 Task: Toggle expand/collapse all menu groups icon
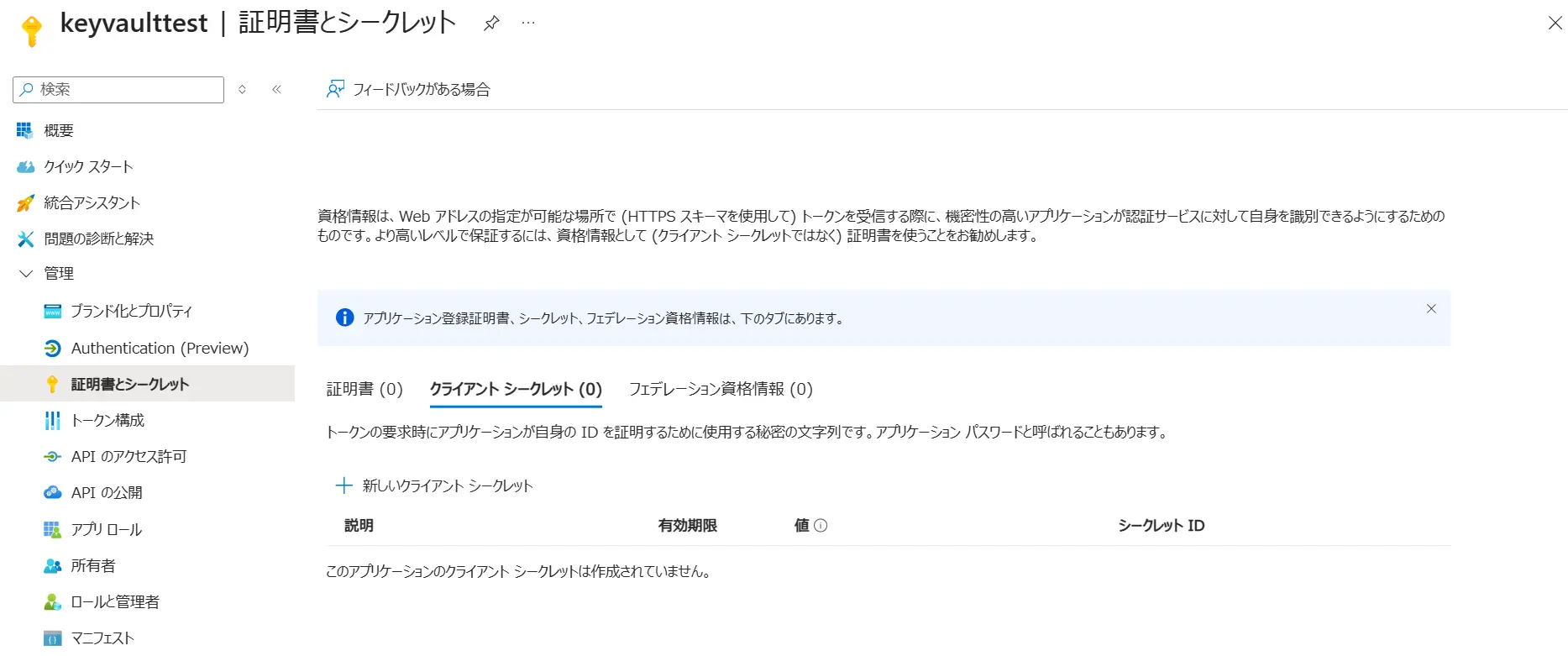242,89
